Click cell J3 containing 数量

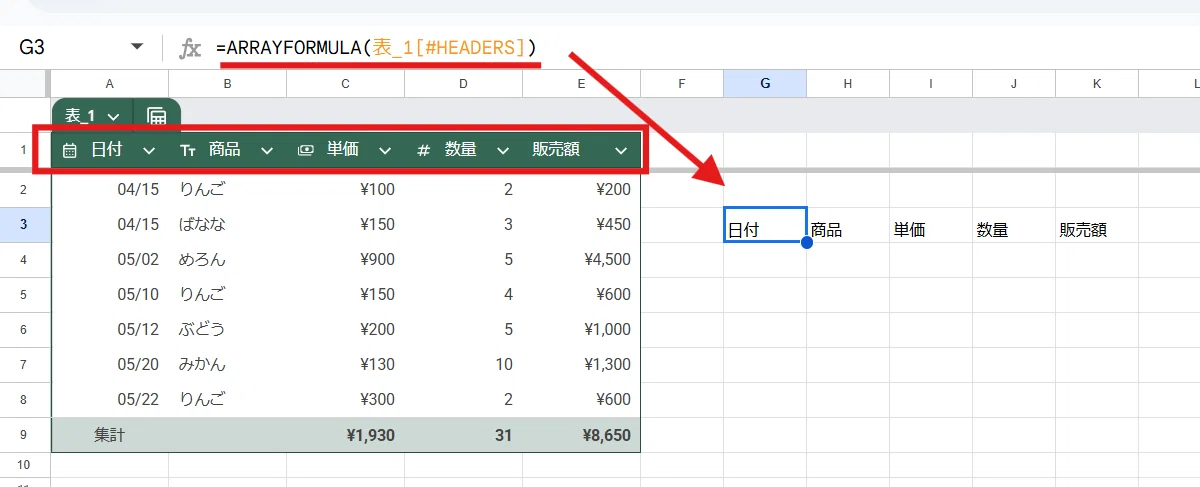[1014, 225]
